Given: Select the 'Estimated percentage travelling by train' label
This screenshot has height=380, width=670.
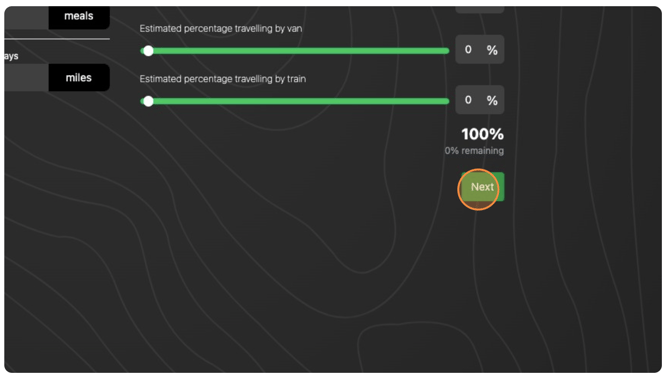Looking at the screenshot, I should coord(223,79).
